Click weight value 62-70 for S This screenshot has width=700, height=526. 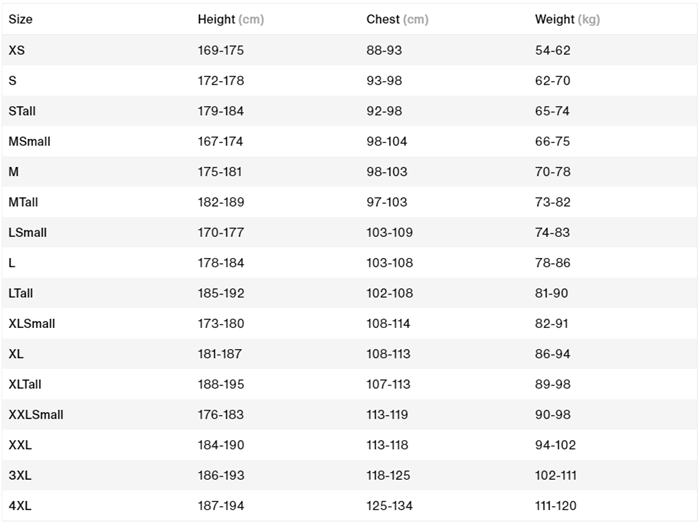tap(553, 80)
